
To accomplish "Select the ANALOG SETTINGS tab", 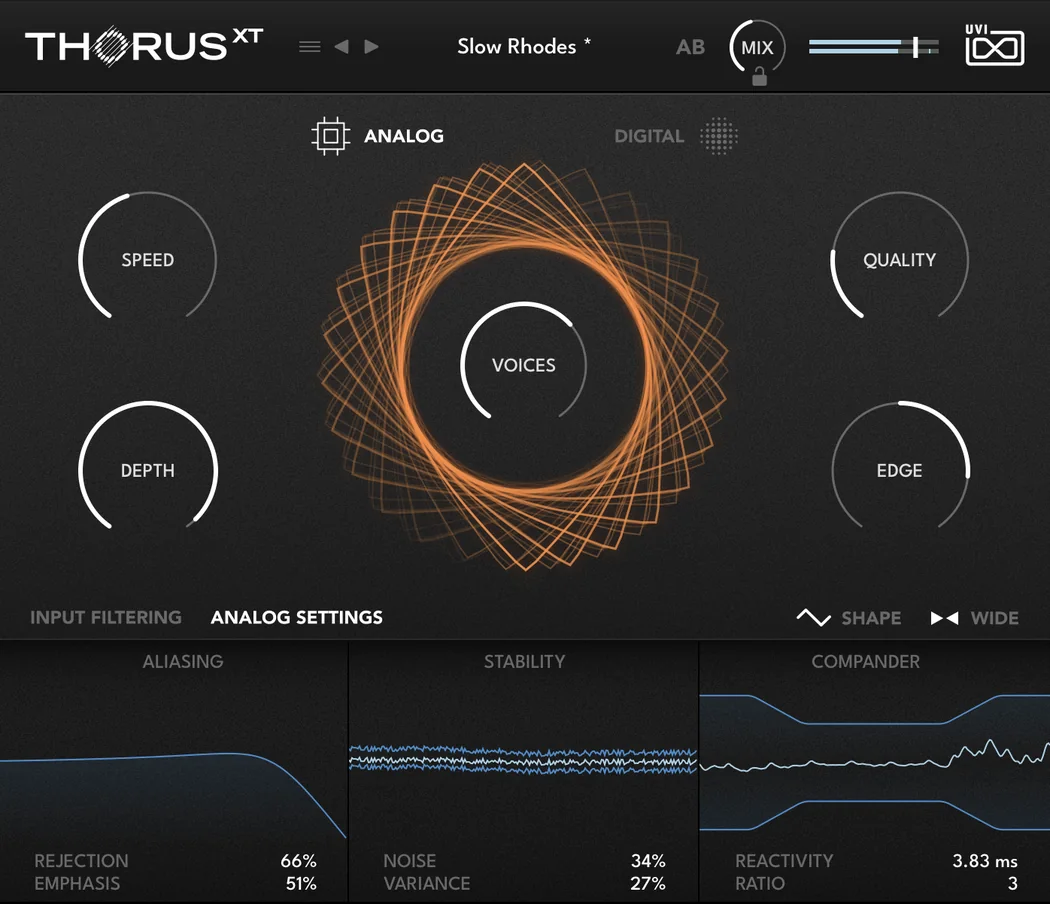I will (x=297, y=617).
